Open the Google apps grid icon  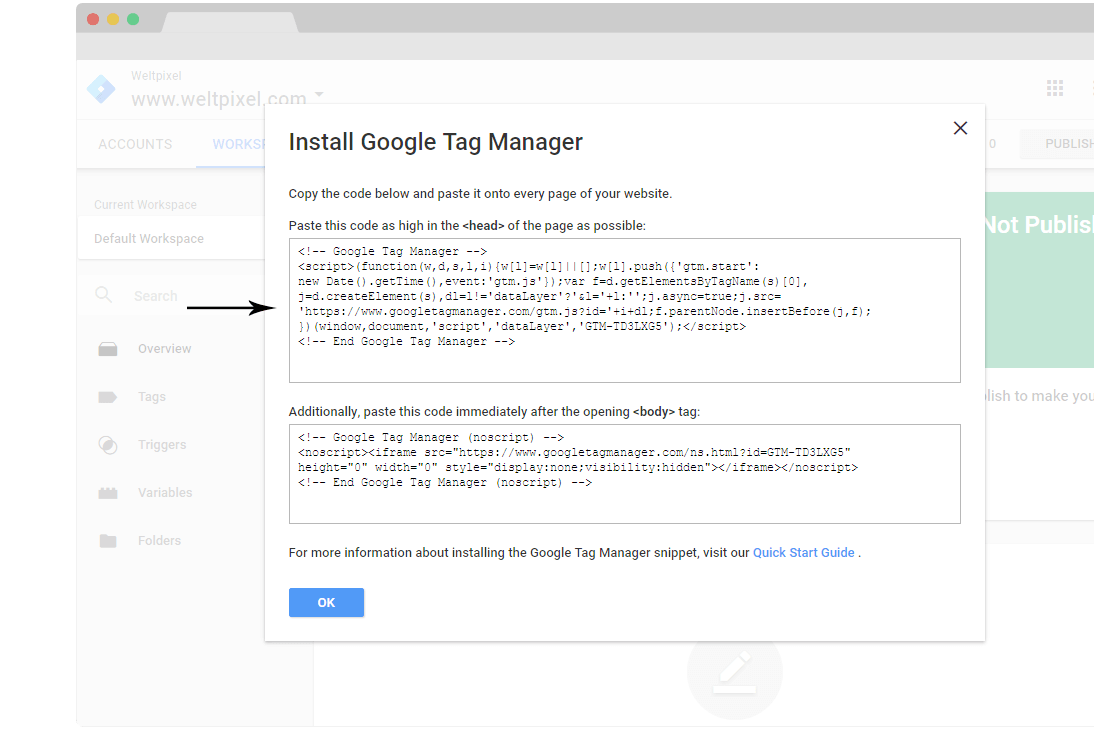(x=1055, y=88)
